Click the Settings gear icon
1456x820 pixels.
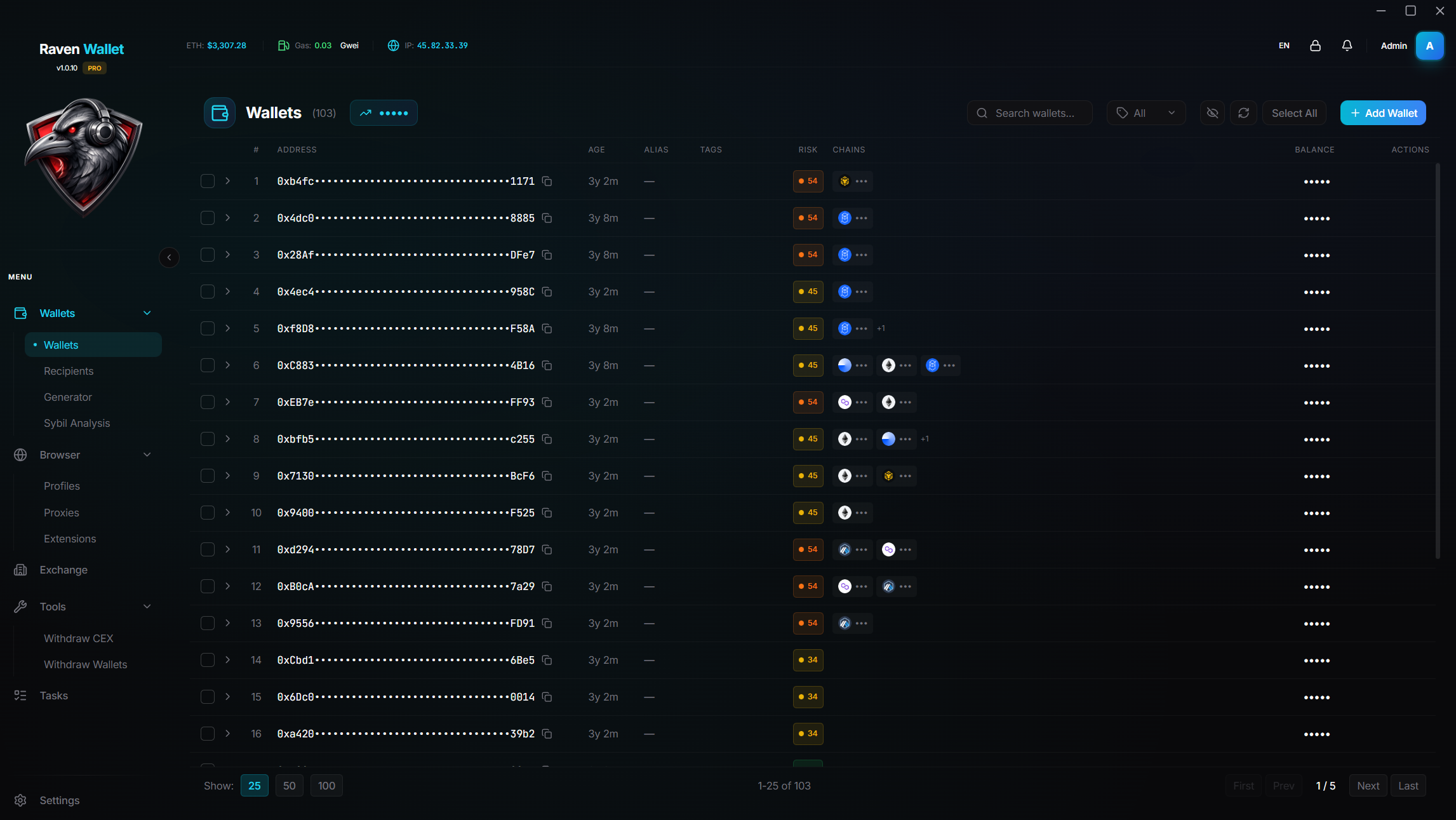click(20, 800)
